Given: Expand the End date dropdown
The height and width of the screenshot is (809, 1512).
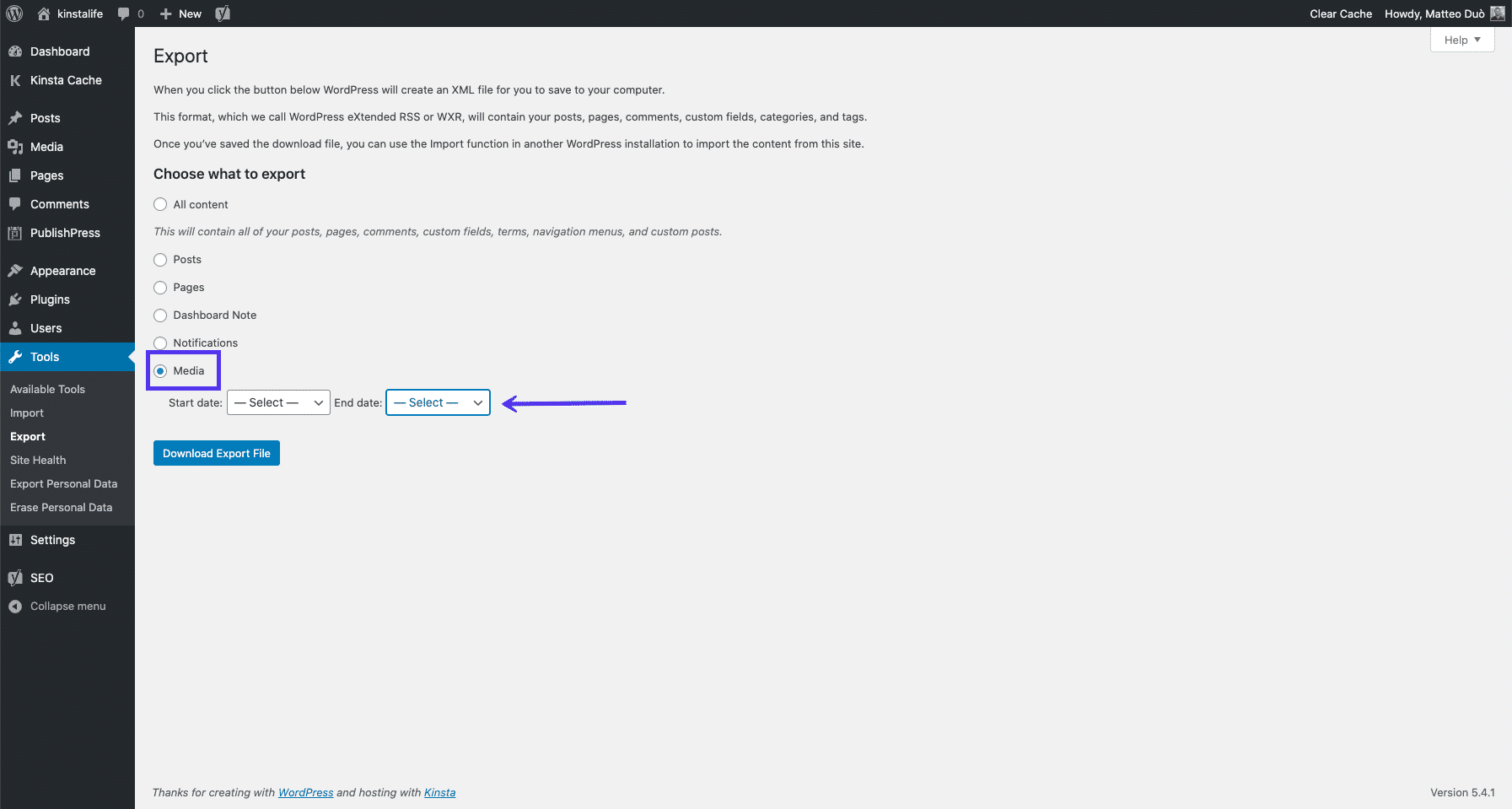Looking at the screenshot, I should (x=438, y=403).
